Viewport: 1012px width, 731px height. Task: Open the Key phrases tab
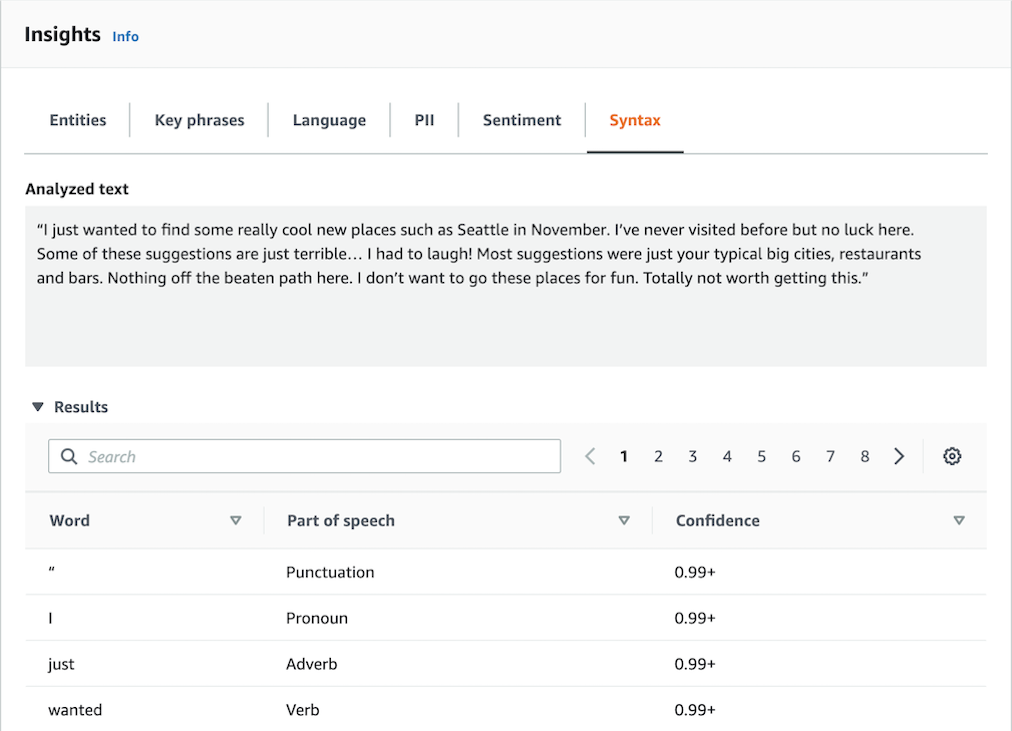[199, 120]
